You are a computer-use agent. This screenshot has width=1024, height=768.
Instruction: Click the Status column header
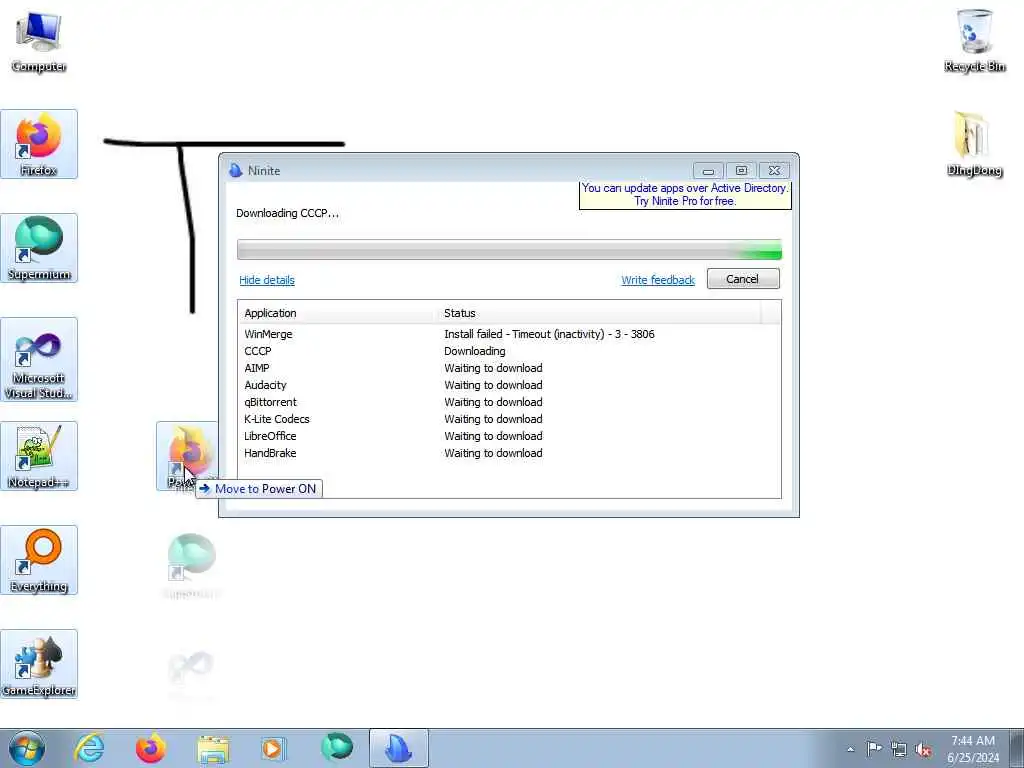pos(598,313)
